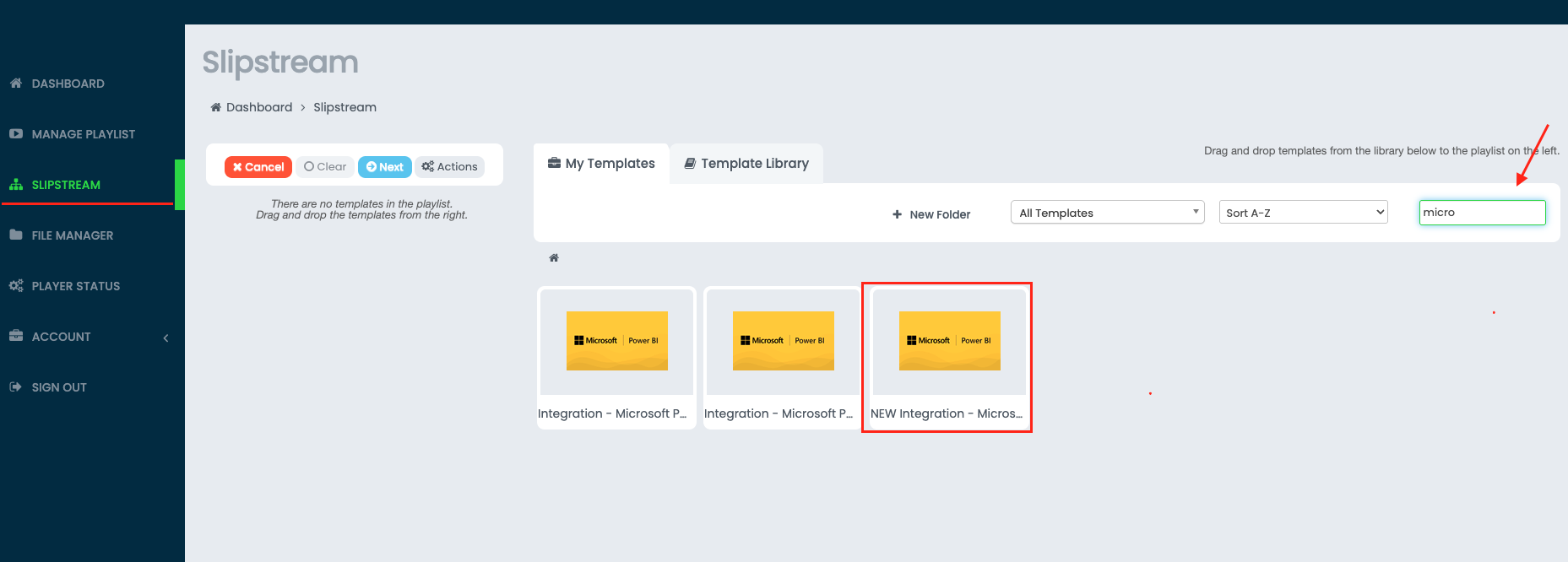Open the Dashboard sidebar item

tap(92, 84)
